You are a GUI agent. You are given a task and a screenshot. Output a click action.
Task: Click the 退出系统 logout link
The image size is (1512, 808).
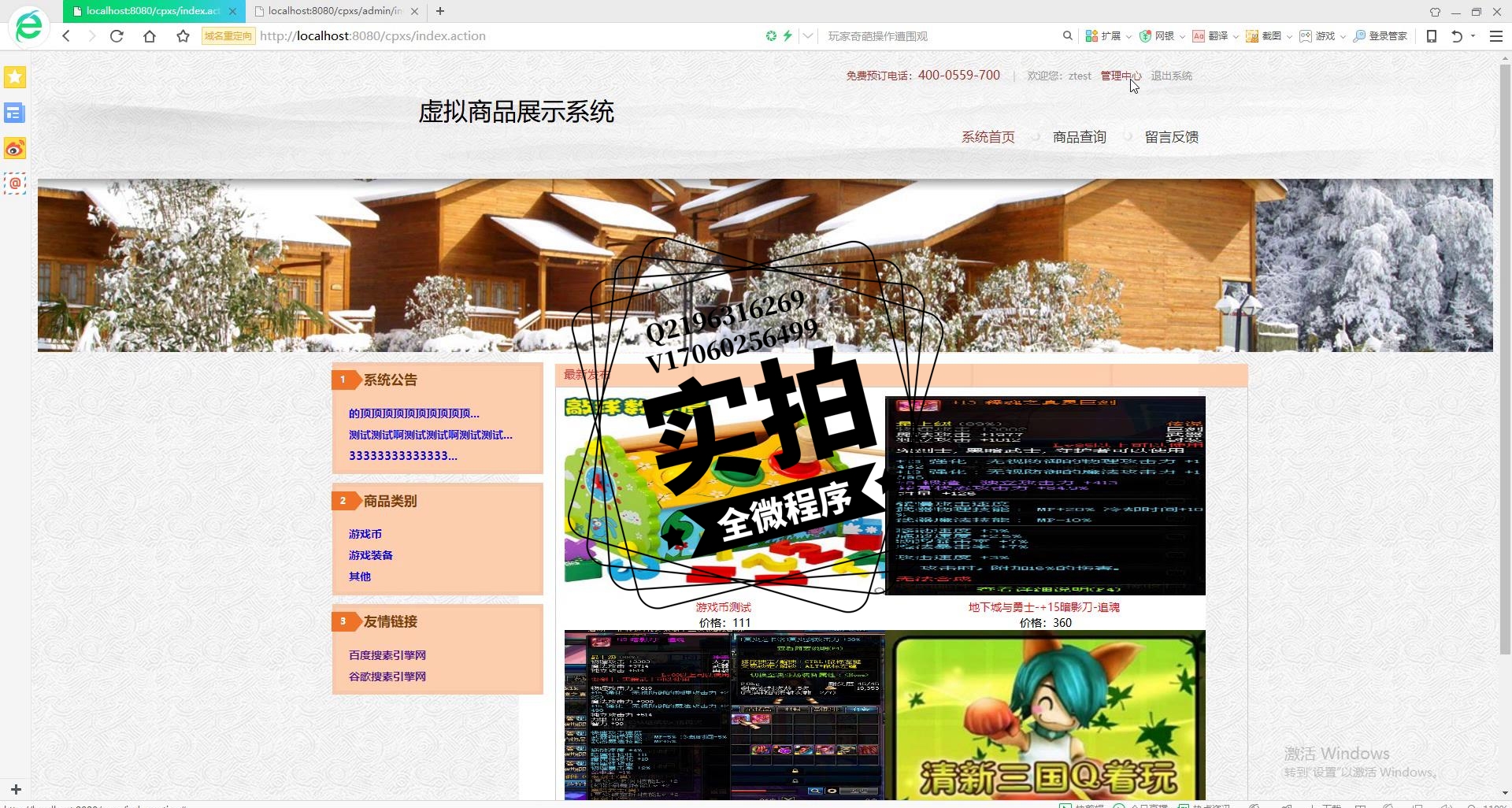point(1171,76)
